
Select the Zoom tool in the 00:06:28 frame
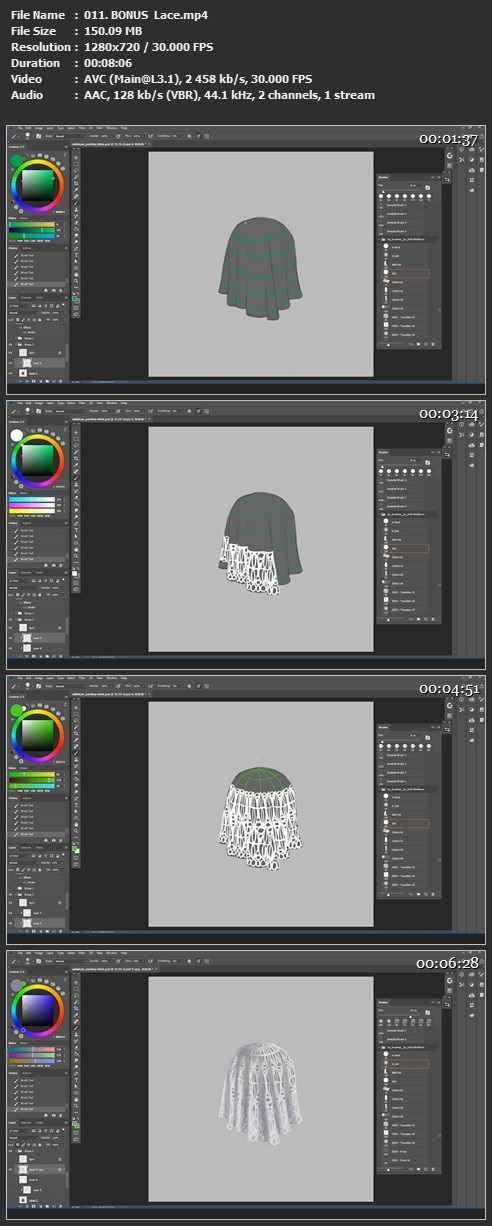(76, 1106)
